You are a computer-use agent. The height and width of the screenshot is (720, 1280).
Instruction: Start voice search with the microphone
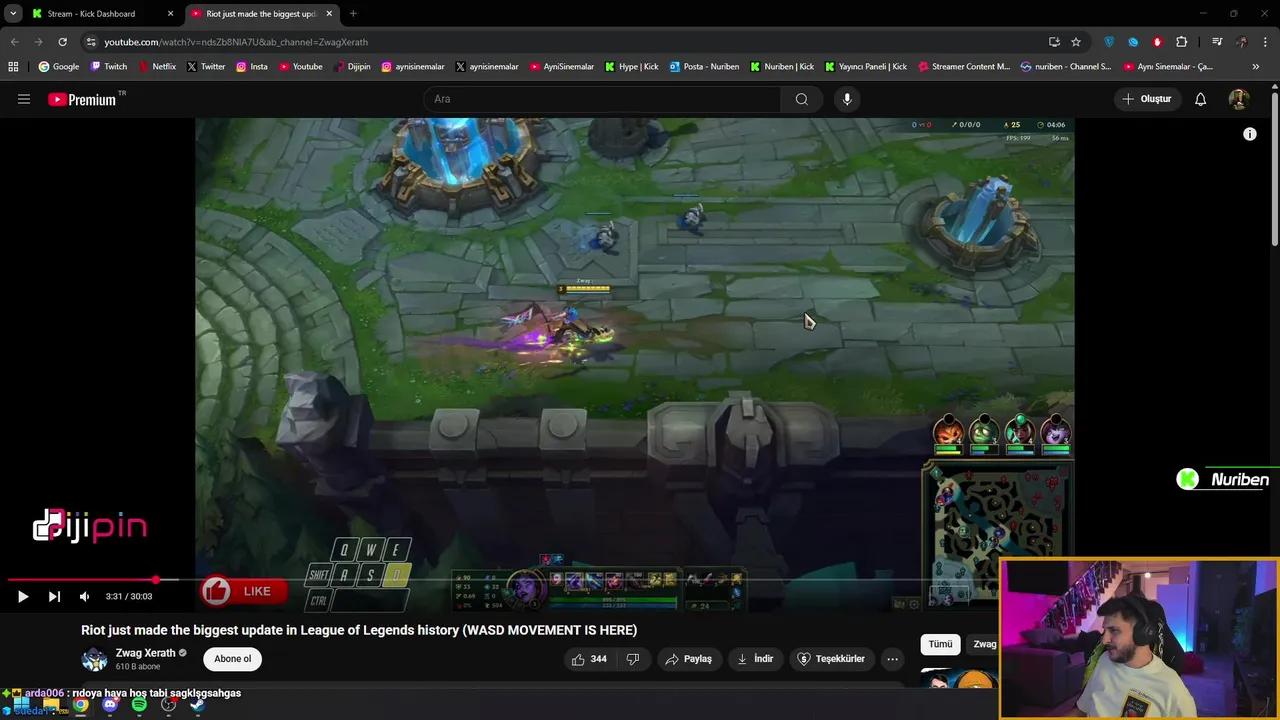click(x=847, y=99)
